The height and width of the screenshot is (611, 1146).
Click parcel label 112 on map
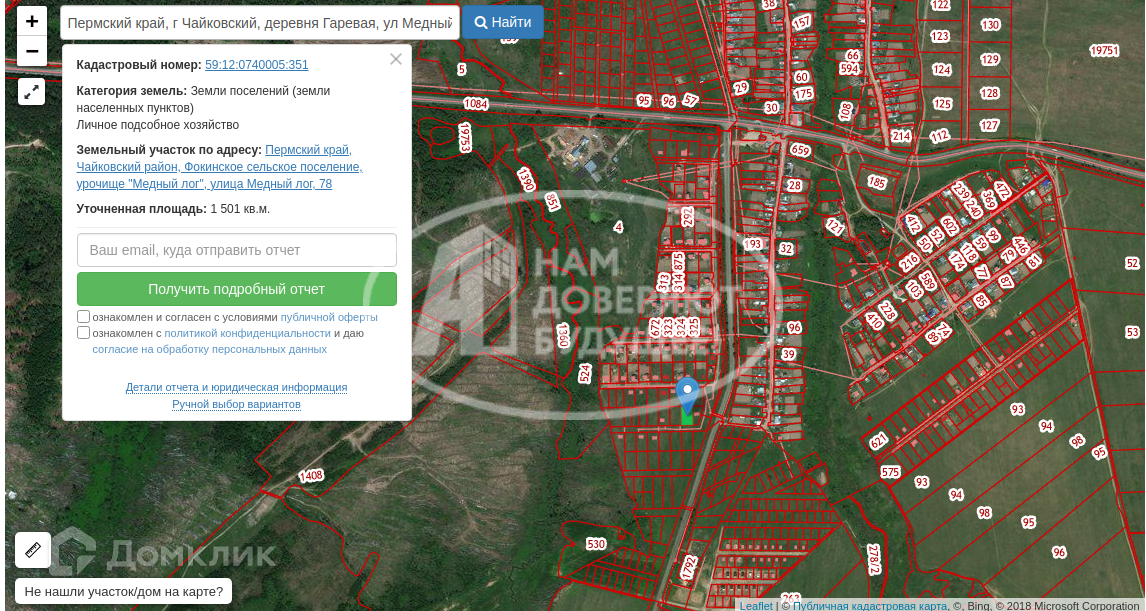click(x=939, y=135)
